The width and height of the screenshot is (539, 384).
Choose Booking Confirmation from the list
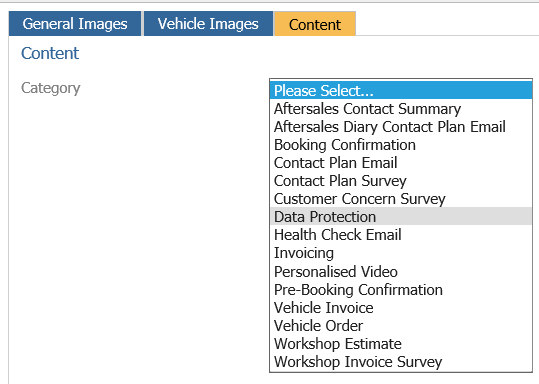[x=401, y=145]
